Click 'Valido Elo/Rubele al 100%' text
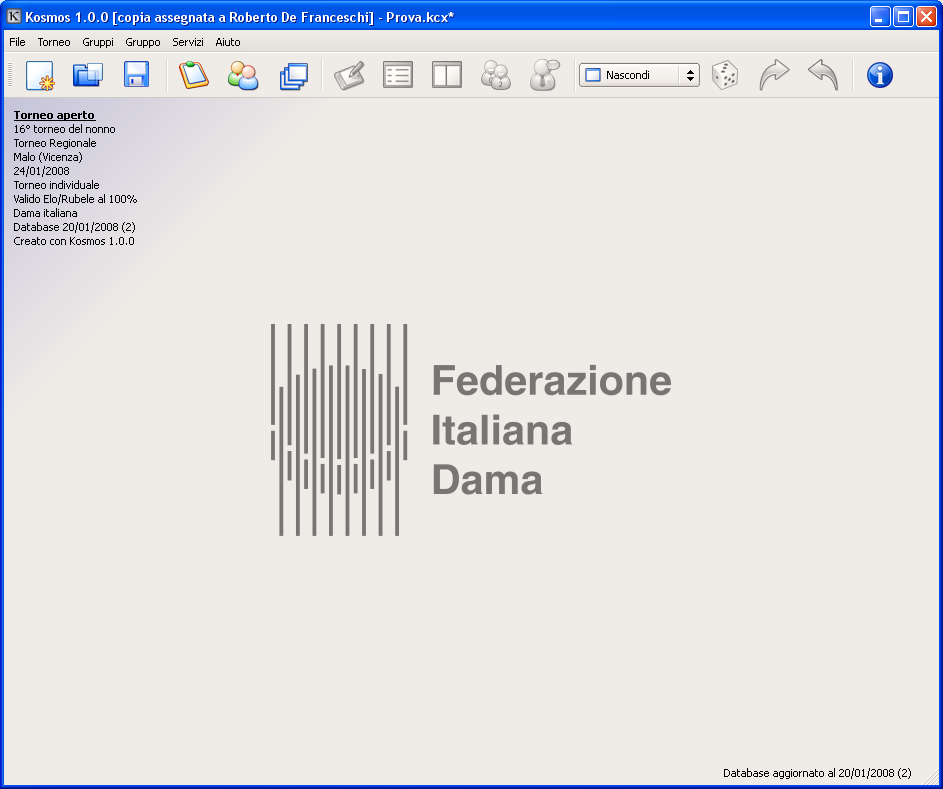Screen dimensions: 943x789 [75, 199]
